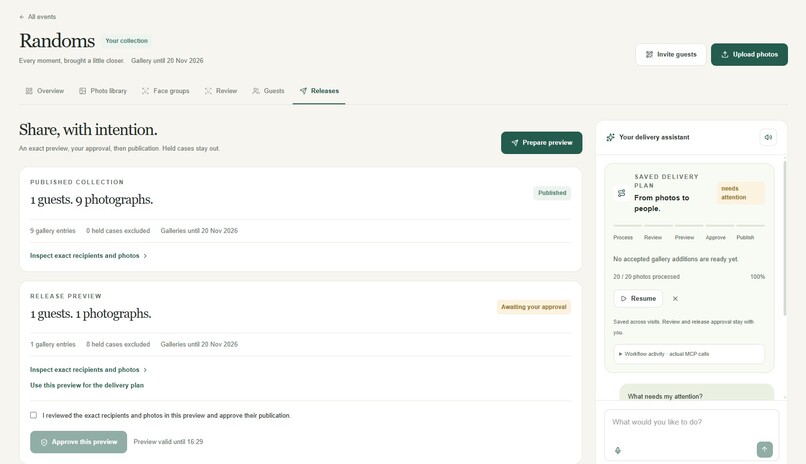The image size is (806, 464).
Task: Click the Review step in delivery plan
Action: [653, 237]
